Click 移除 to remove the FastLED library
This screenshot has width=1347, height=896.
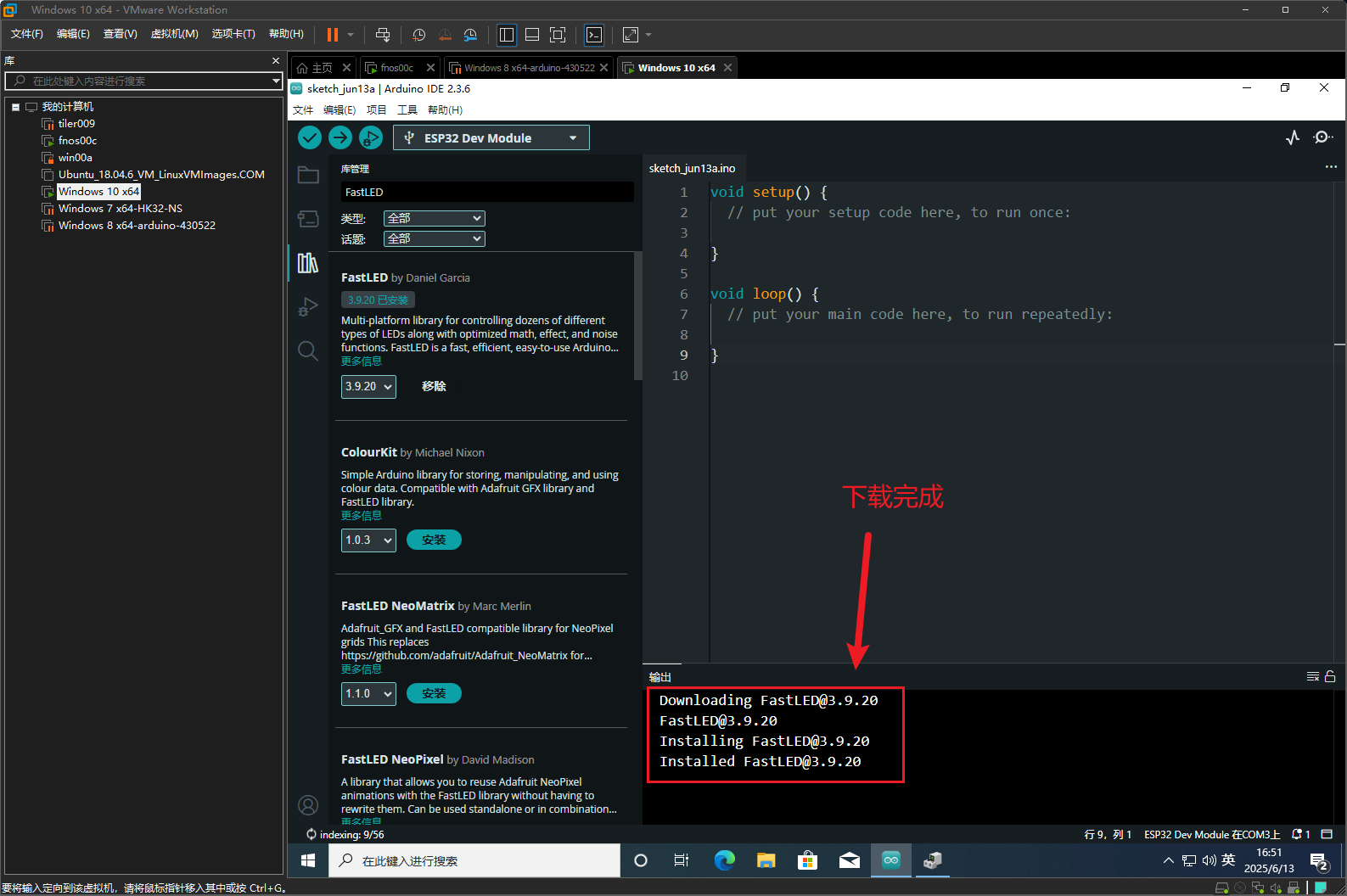434,386
